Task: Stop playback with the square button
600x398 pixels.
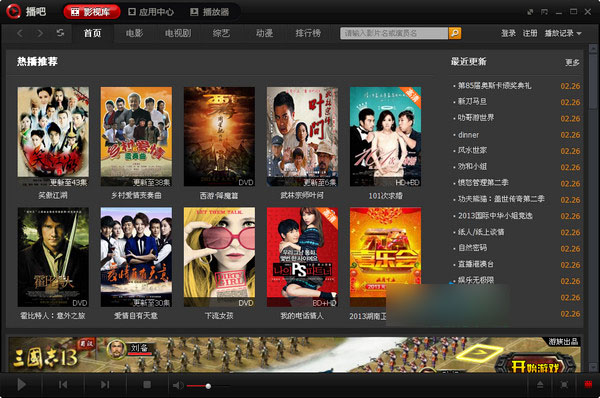Action: point(147,384)
